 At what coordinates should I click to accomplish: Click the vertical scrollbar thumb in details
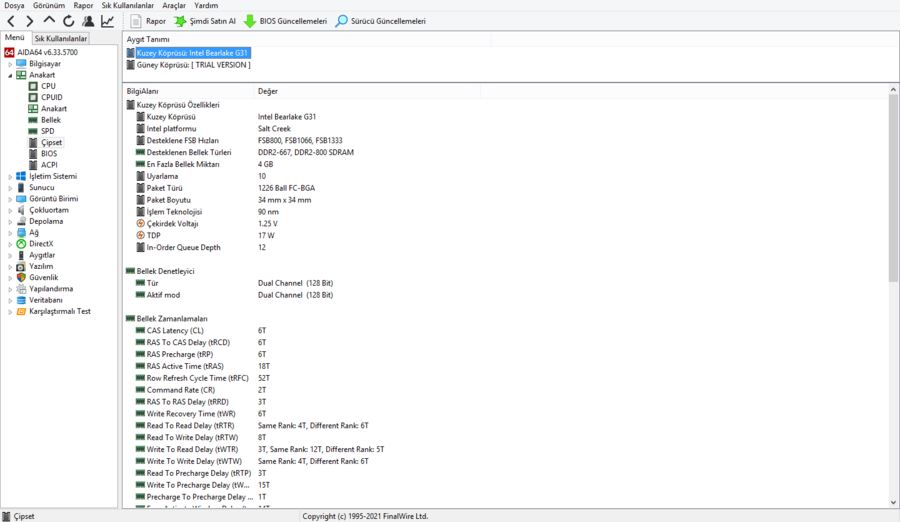pyautogui.click(x=893, y=188)
